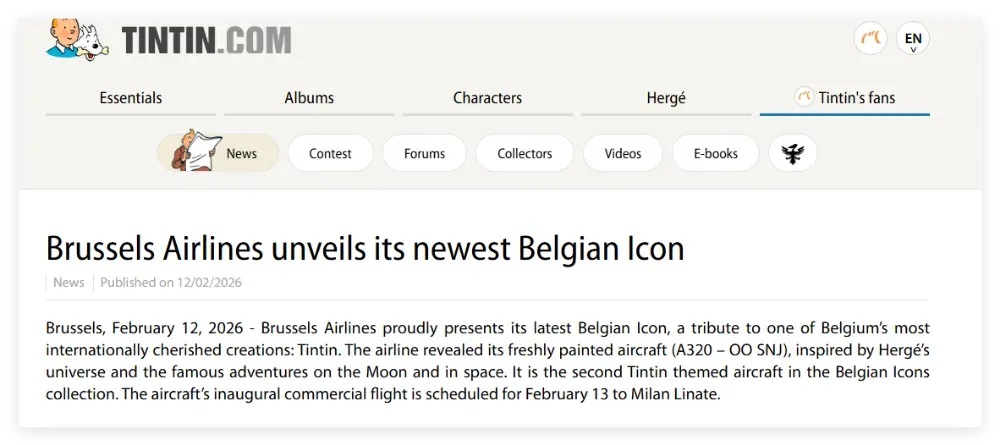Click the black eagle emblem button

point(793,153)
